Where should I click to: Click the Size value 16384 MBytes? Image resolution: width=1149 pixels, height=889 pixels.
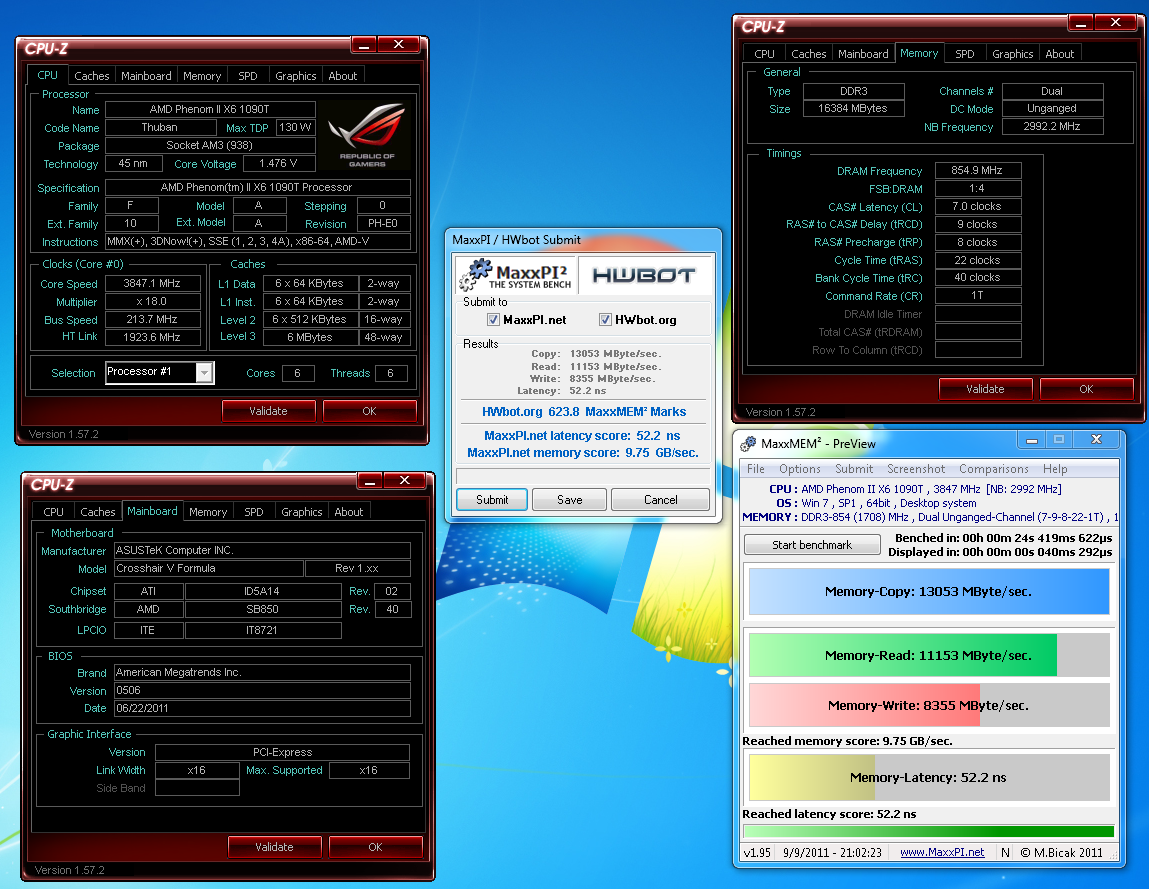pos(854,108)
